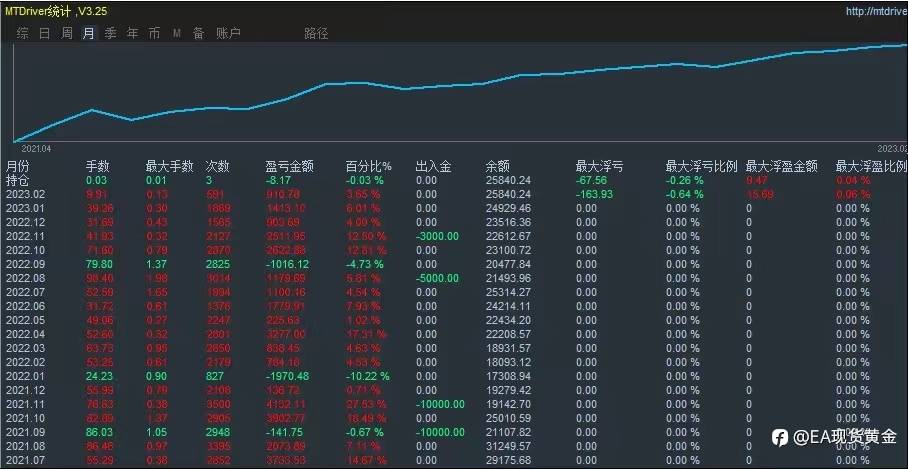Switch to the 周 weekly tab
The image size is (908, 470).
67,34
